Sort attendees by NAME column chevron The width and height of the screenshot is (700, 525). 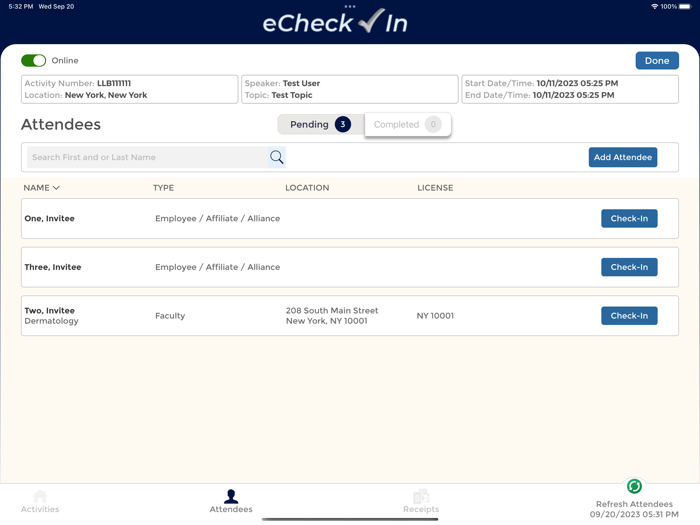(56, 188)
